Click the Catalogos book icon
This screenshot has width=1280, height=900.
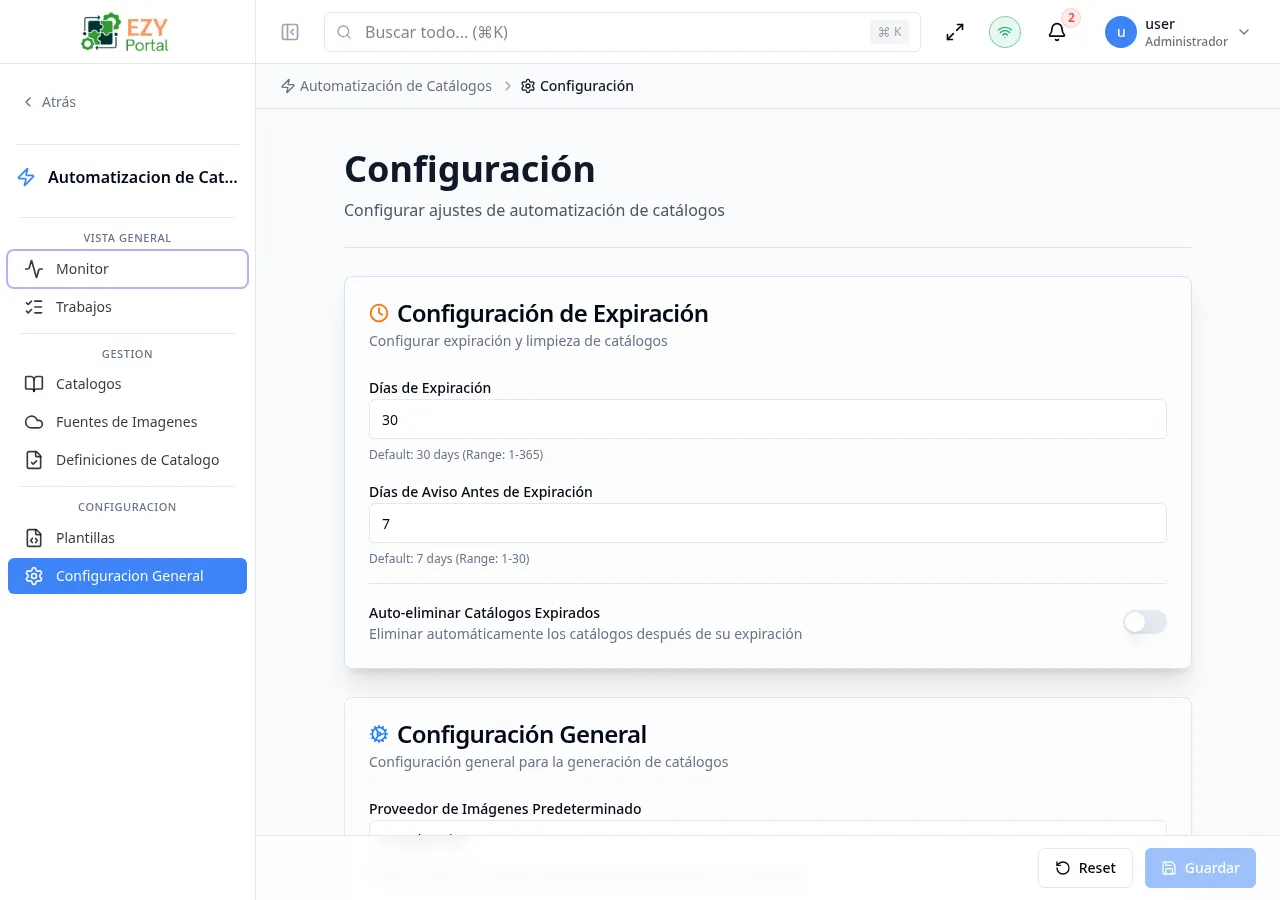(34, 384)
